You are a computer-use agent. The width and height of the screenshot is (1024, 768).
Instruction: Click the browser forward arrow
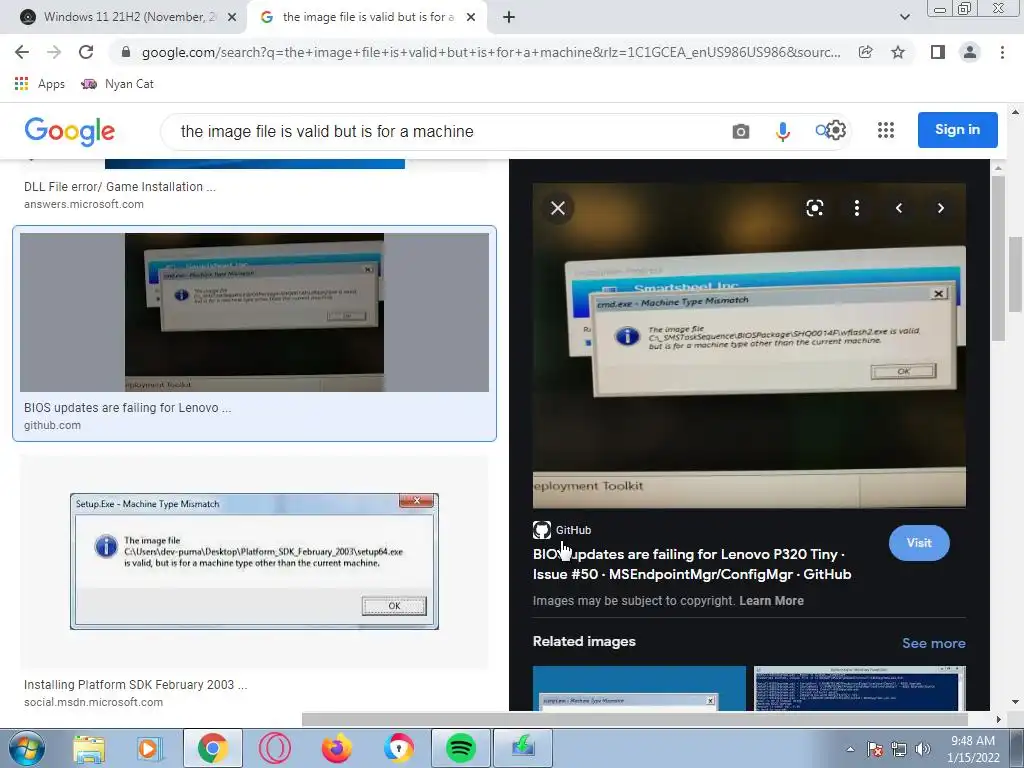point(54,52)
